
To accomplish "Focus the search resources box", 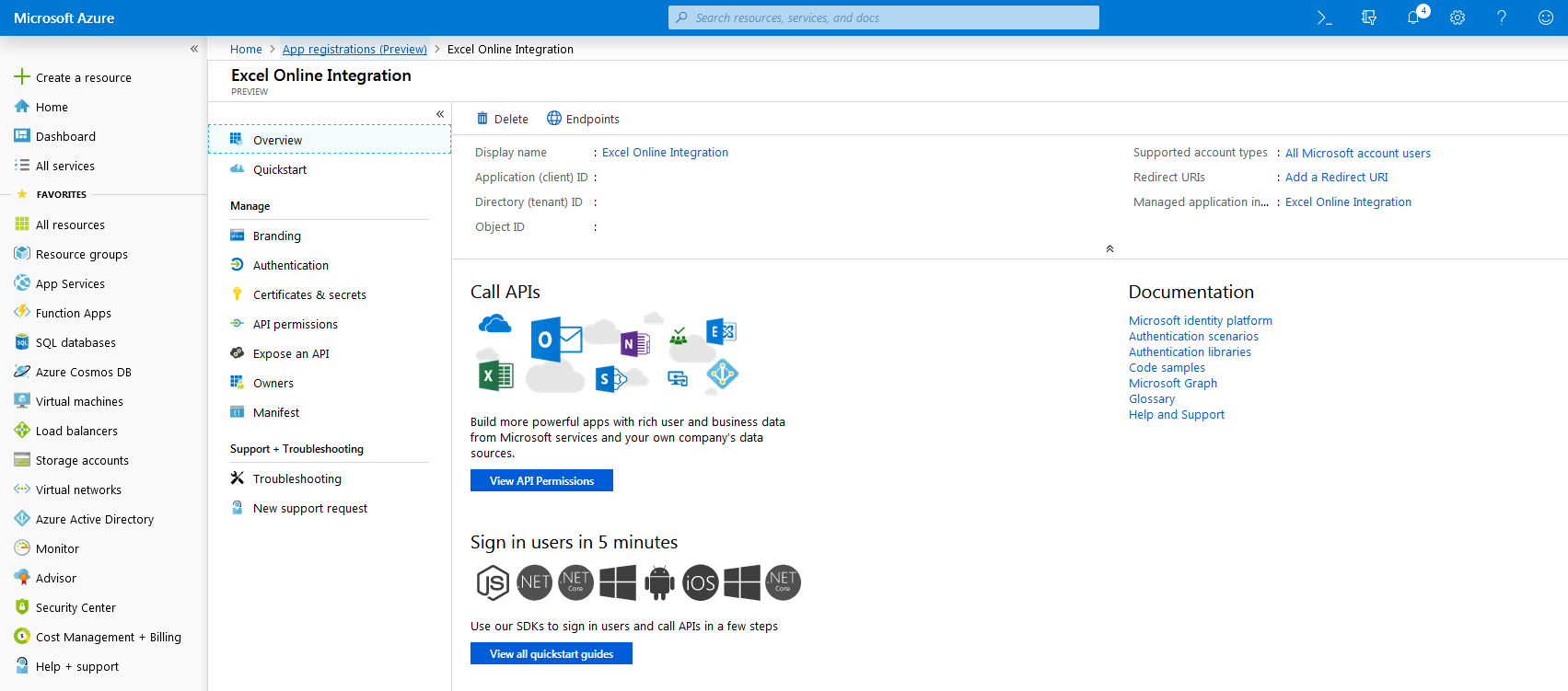I will click(x=884, y=17).
